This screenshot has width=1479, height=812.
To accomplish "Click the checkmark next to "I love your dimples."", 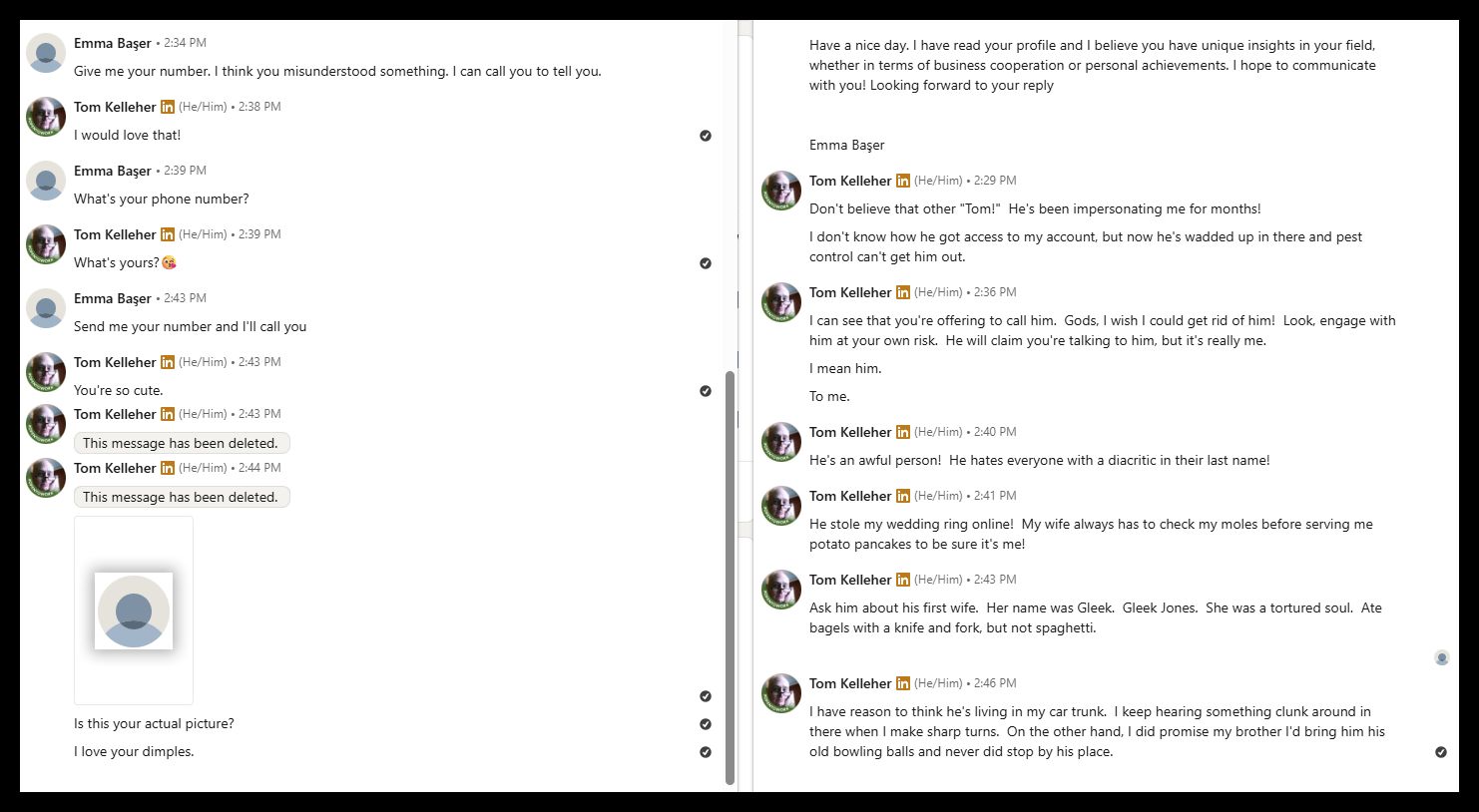I will pos(706,752).
